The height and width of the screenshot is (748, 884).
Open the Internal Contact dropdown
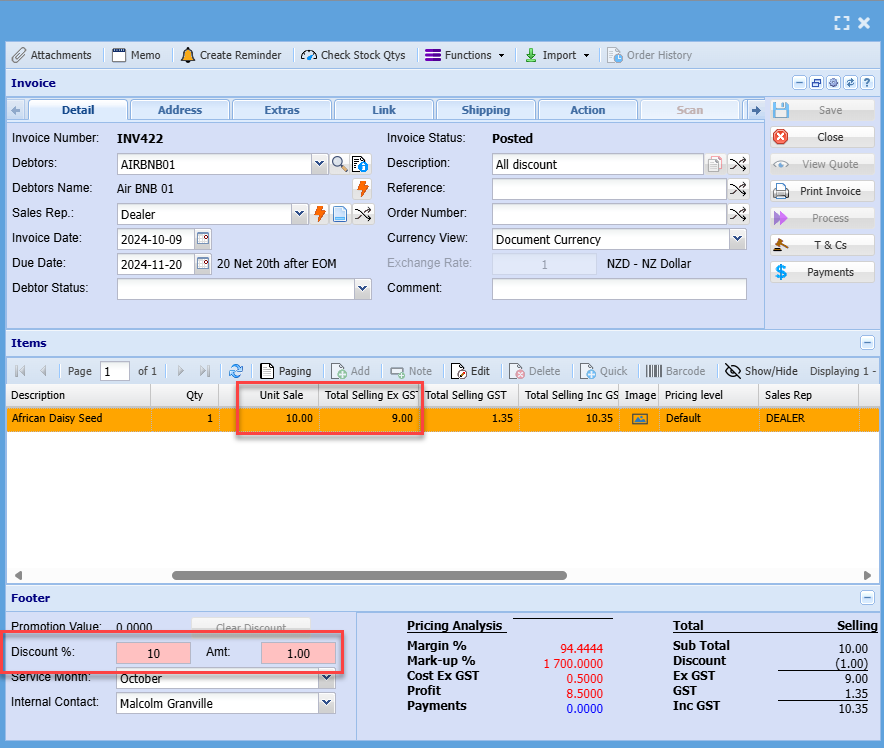(x=326, y=703)
